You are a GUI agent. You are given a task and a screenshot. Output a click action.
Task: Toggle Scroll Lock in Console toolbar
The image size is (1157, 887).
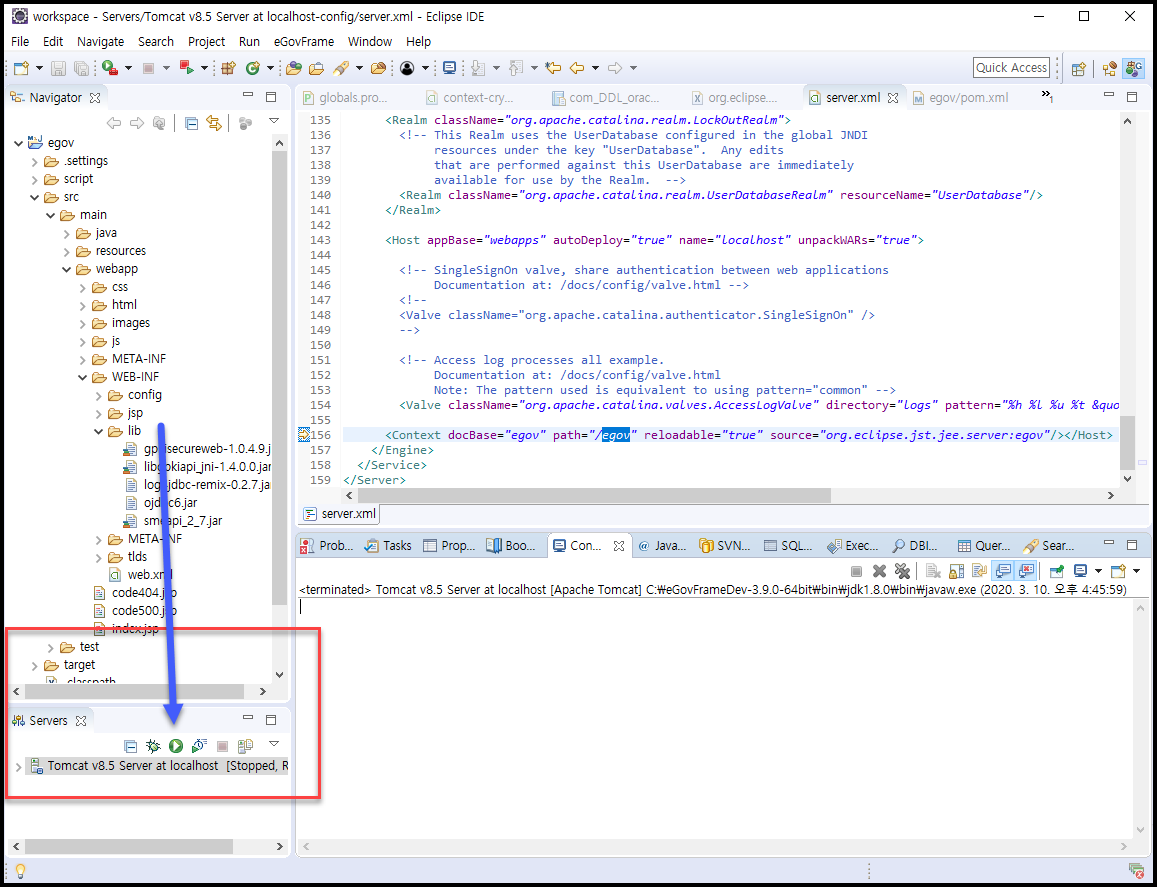[x=956, y=570]
